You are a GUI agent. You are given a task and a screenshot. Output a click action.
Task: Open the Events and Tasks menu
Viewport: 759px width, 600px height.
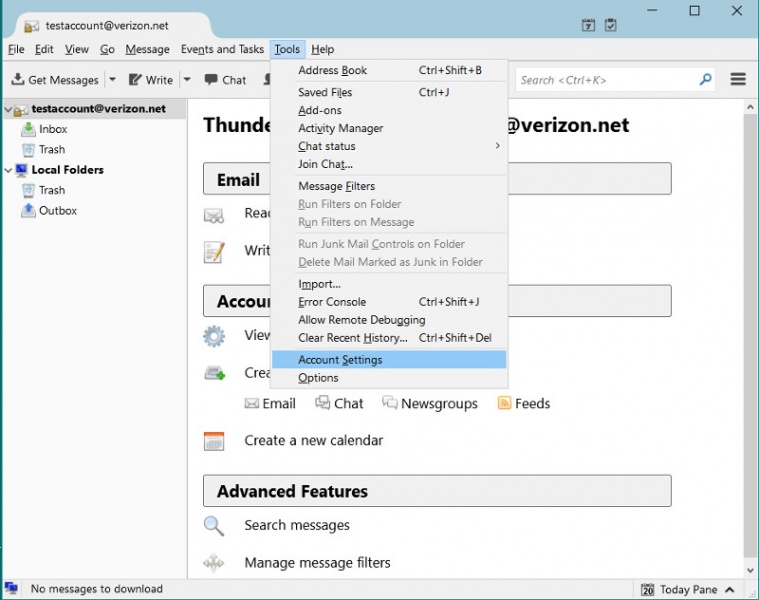pos(222,49)
